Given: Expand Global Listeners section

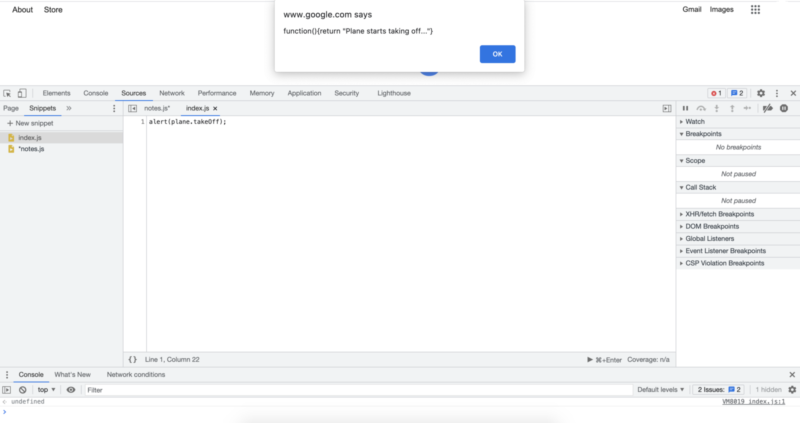Looking at the screenshot, I should point(738,239).
